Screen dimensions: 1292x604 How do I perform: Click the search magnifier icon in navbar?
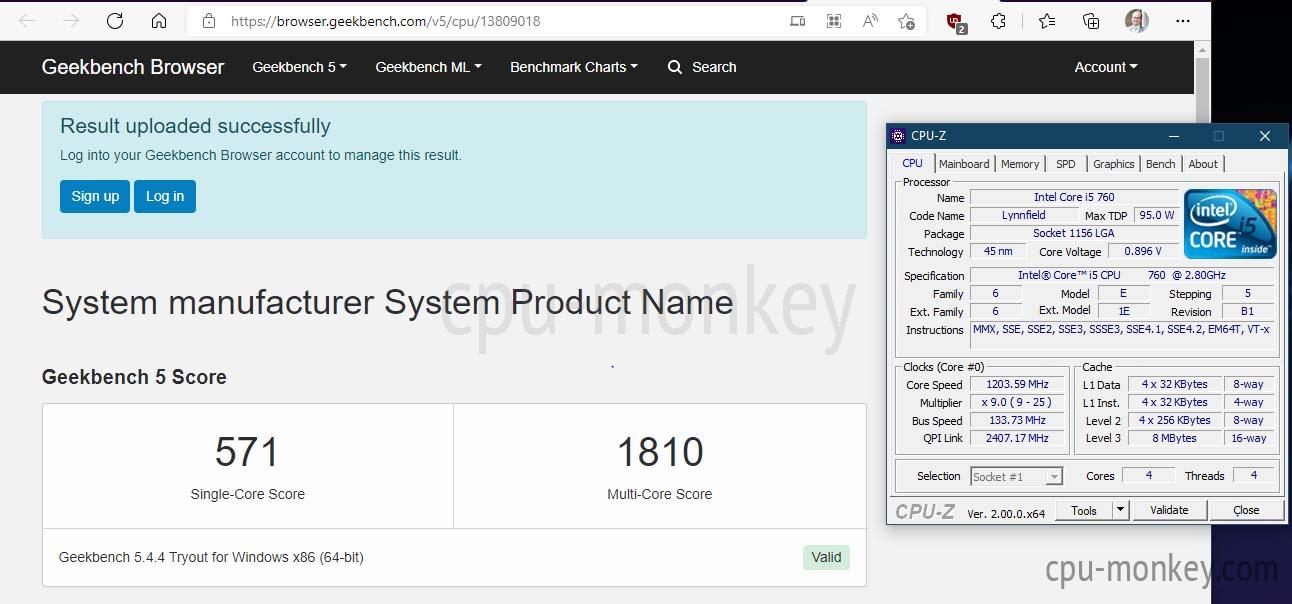tap(675, 67)
